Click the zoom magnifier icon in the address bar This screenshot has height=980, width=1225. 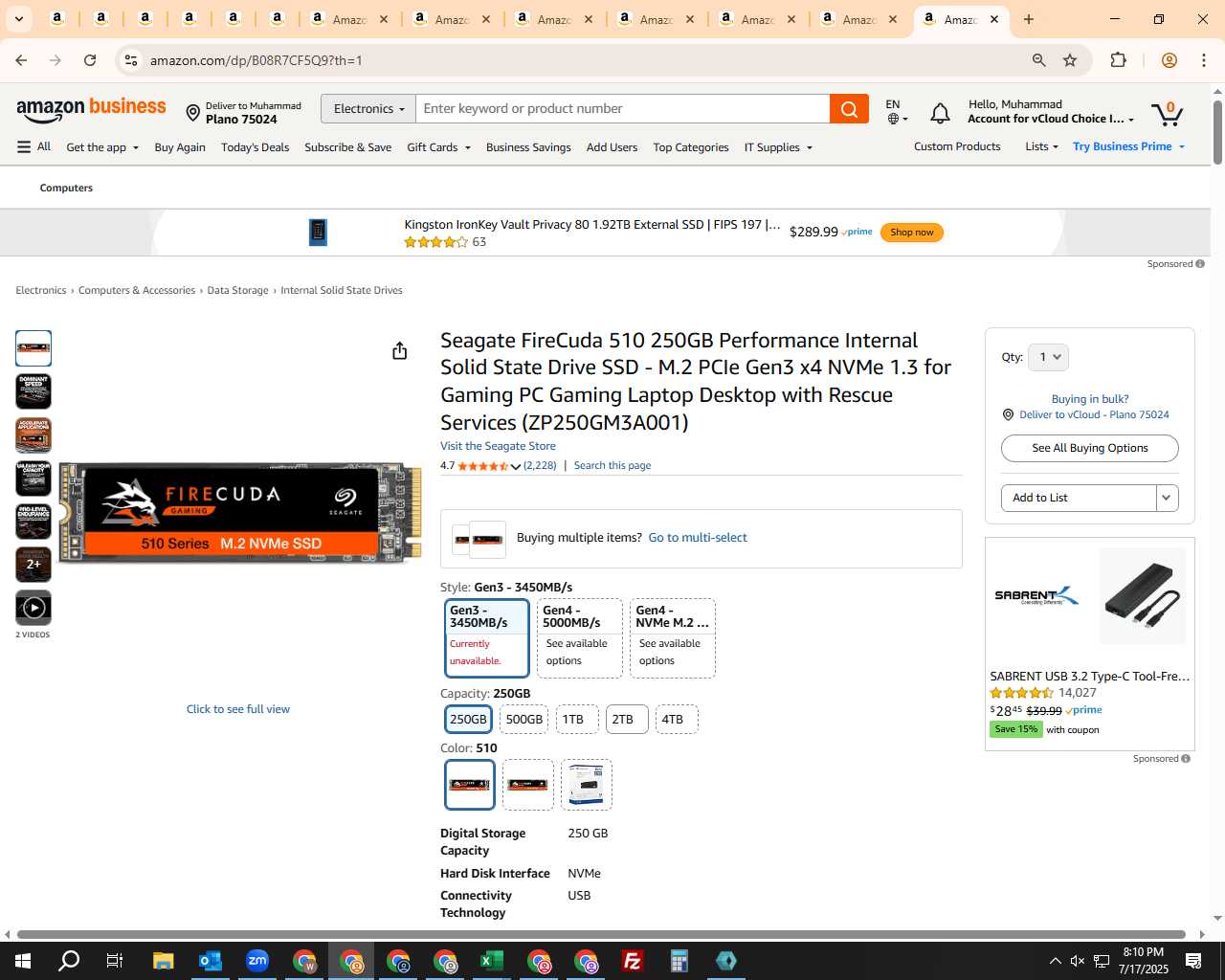point(1038,60)
